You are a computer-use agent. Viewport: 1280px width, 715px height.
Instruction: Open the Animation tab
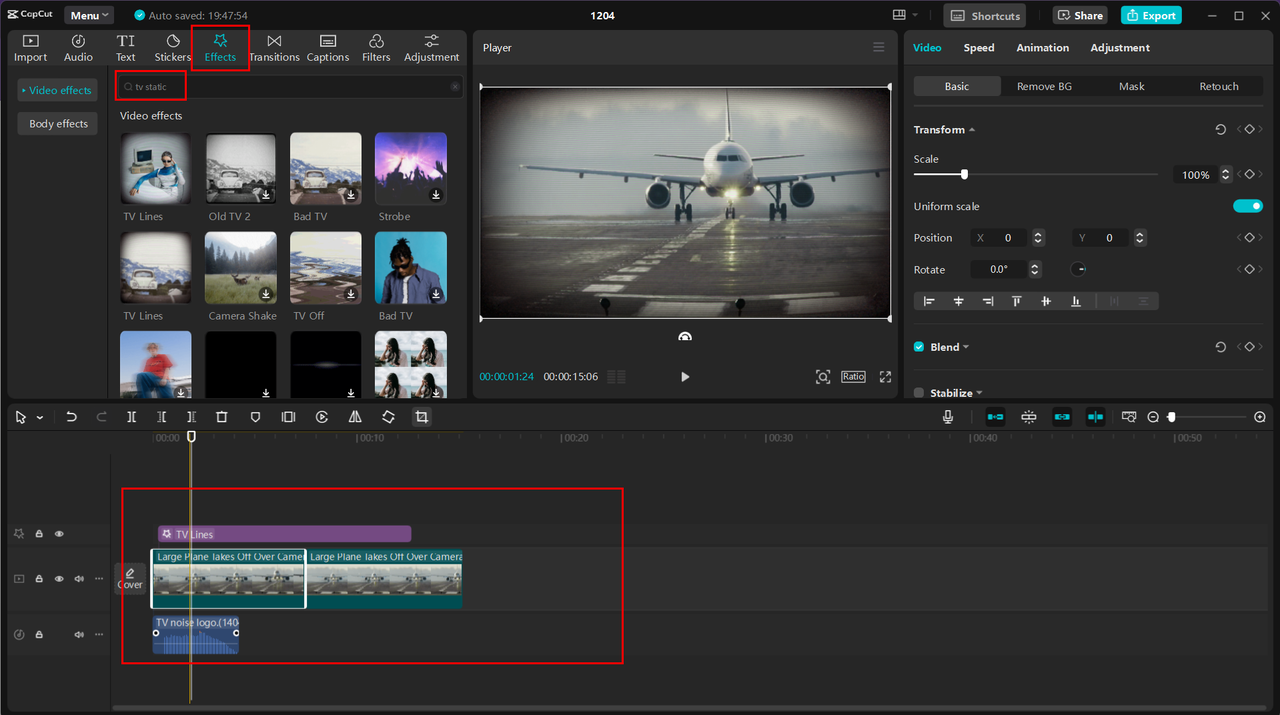1043,48
